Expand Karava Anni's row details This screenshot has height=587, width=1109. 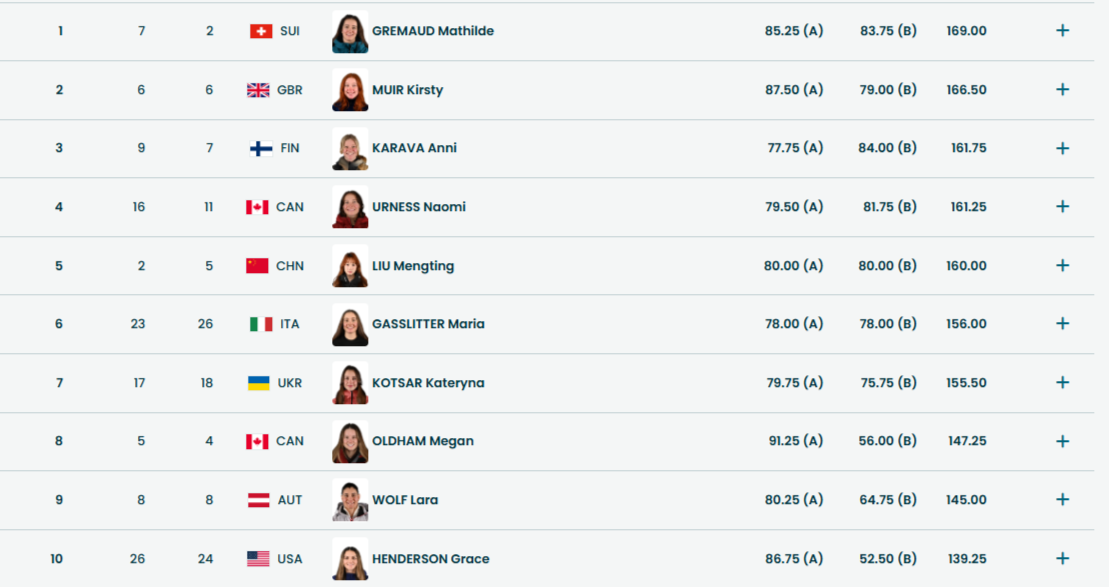point(1062,148)
